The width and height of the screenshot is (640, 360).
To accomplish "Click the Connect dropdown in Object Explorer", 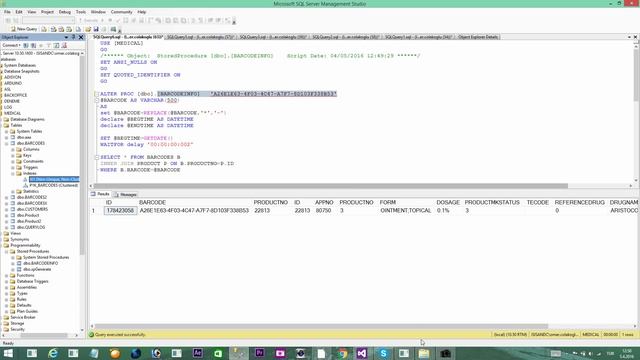I will tap(11, 45).
